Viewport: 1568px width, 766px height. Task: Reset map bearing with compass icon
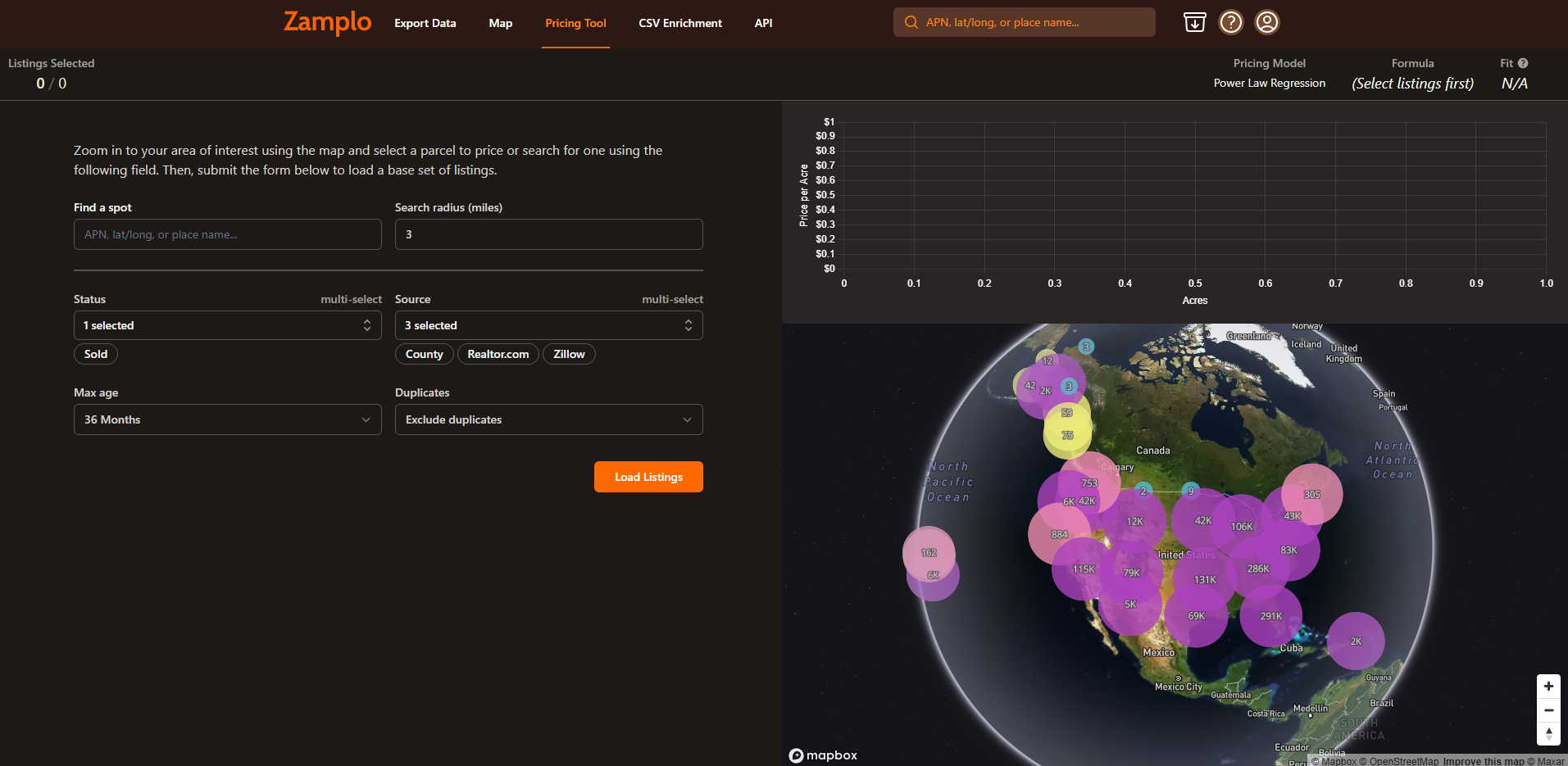[x=1548, y=734]
